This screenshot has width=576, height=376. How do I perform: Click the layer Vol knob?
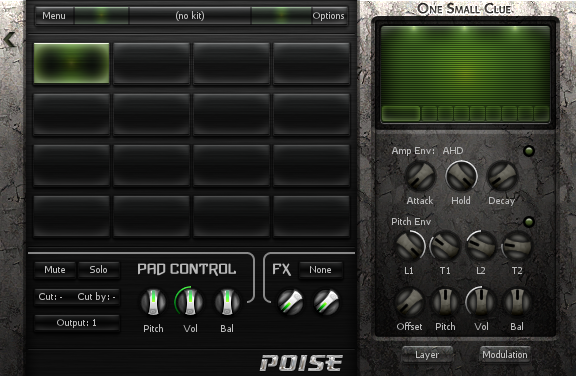480,303
